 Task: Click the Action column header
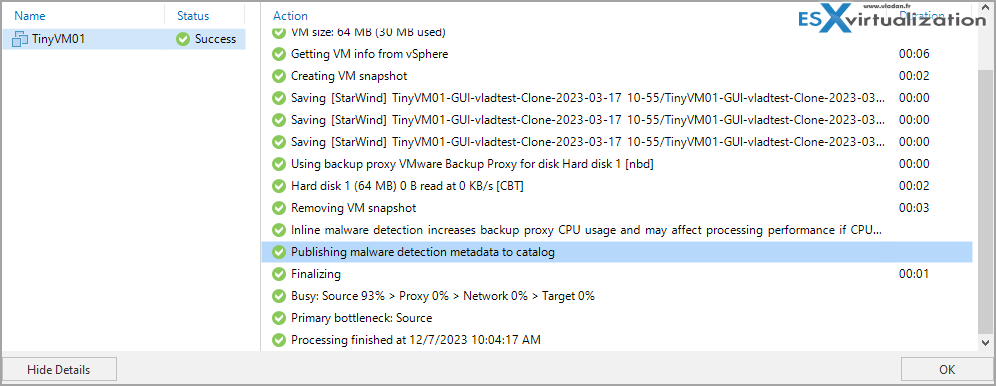pyautogui.click(x=290, y=16)
